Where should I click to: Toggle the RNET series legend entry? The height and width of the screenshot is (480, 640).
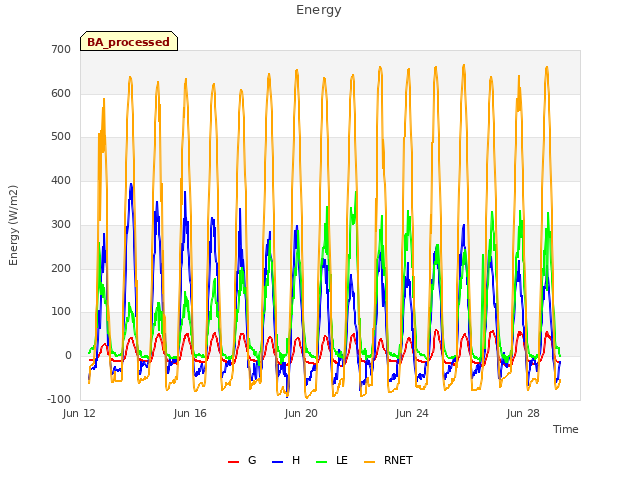(x=388, y=460)
